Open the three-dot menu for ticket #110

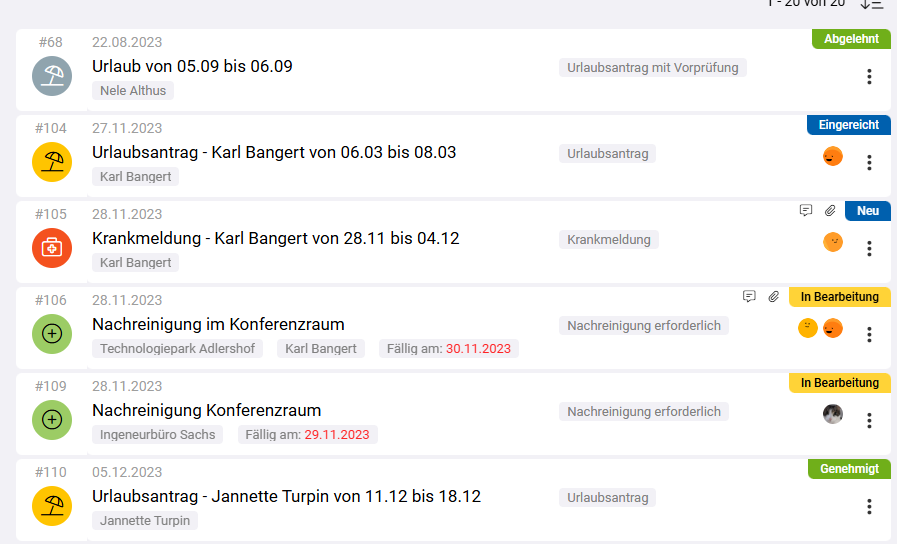[869, 506]
